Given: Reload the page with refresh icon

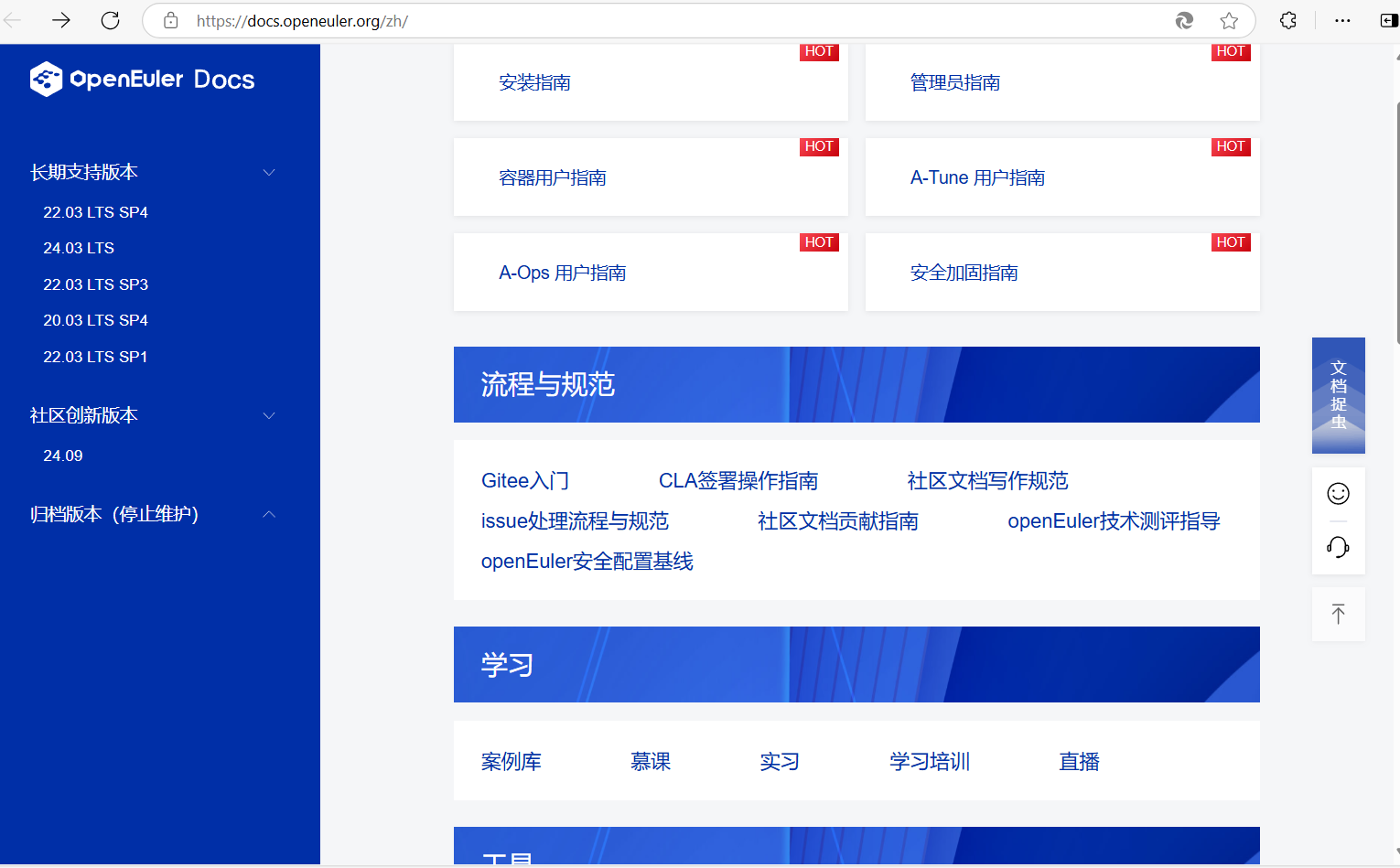Looking at the screenshot, I should click(110, 20).
